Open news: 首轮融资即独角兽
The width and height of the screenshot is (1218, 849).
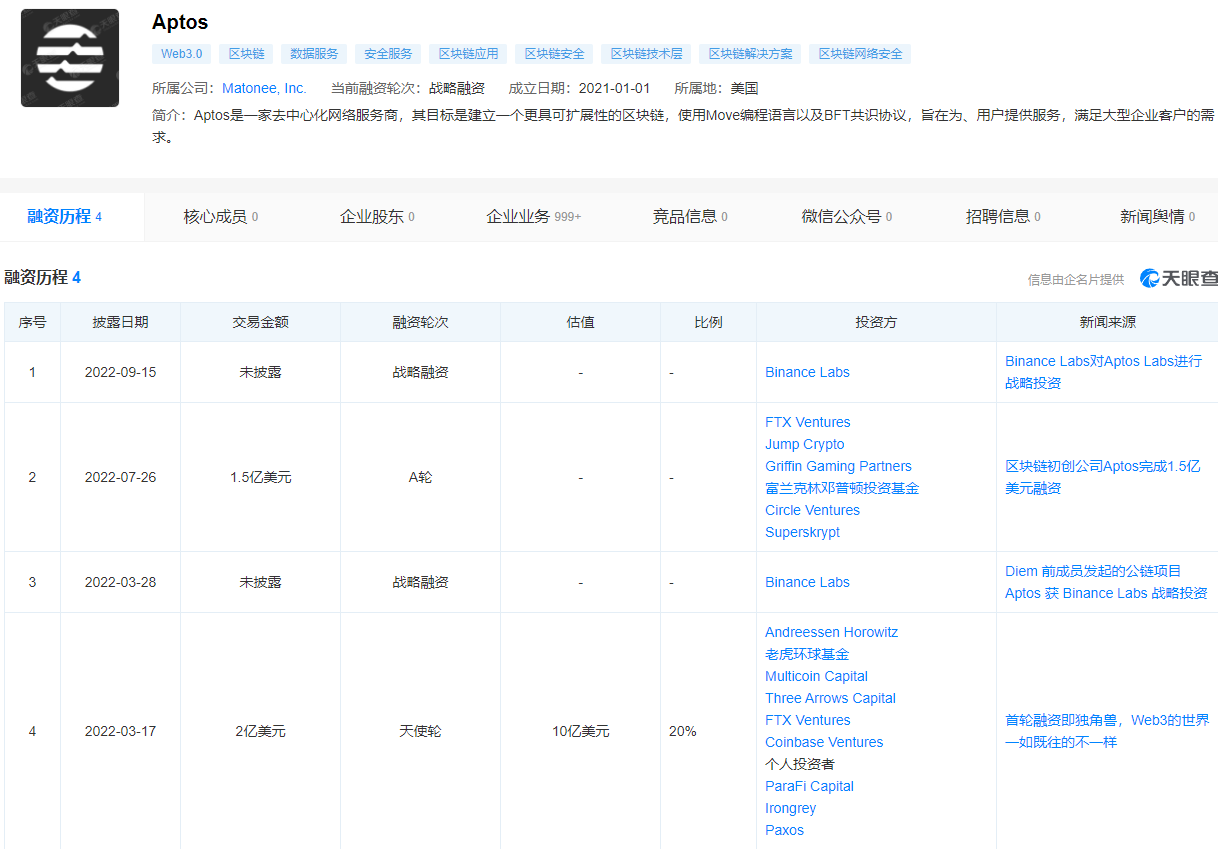click(1107, 731)
